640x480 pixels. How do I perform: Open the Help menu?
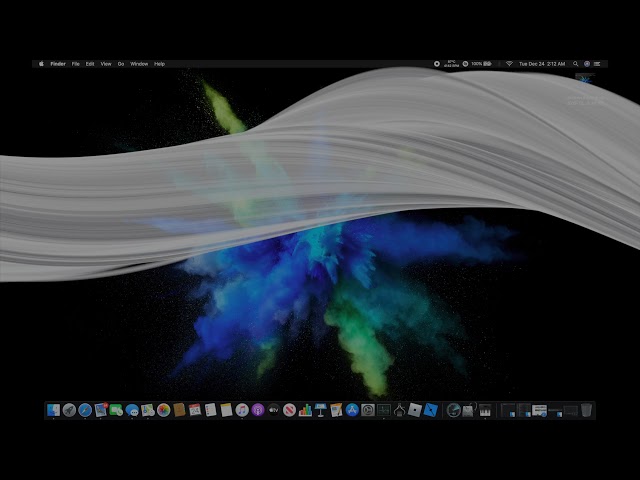(x=160, y=64)
